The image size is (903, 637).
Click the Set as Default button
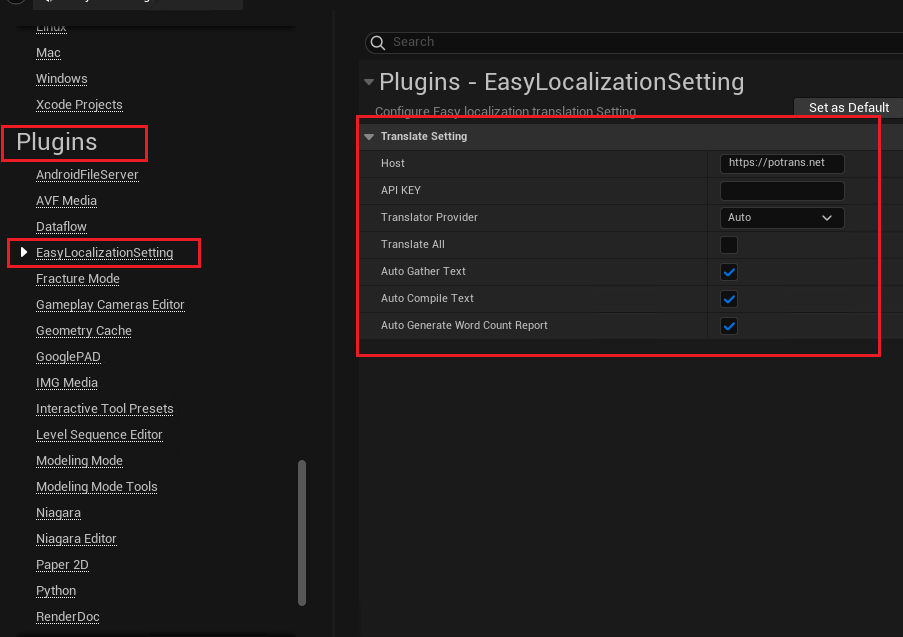848,108
